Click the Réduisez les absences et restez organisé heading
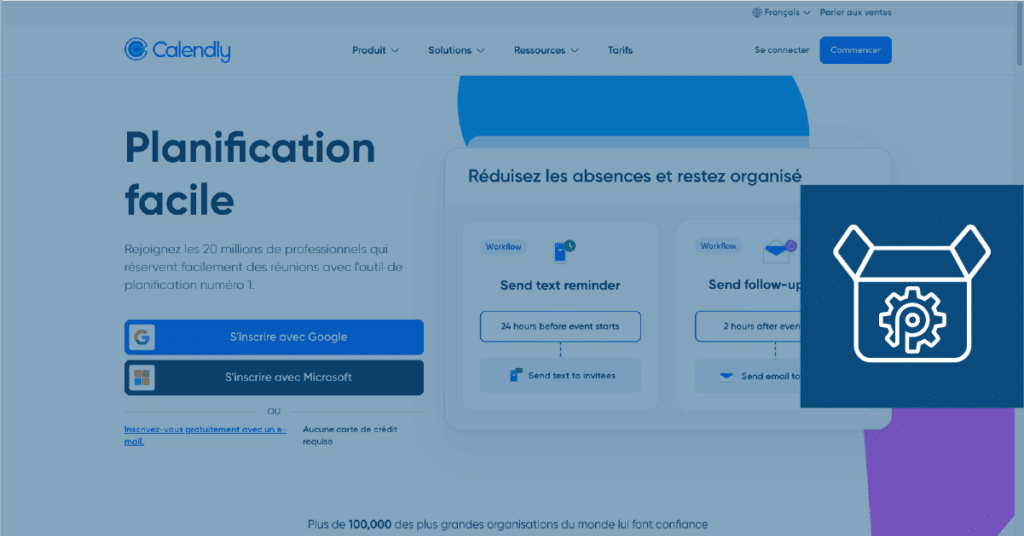Screen dimensions: 1024x536 point(635,176)
